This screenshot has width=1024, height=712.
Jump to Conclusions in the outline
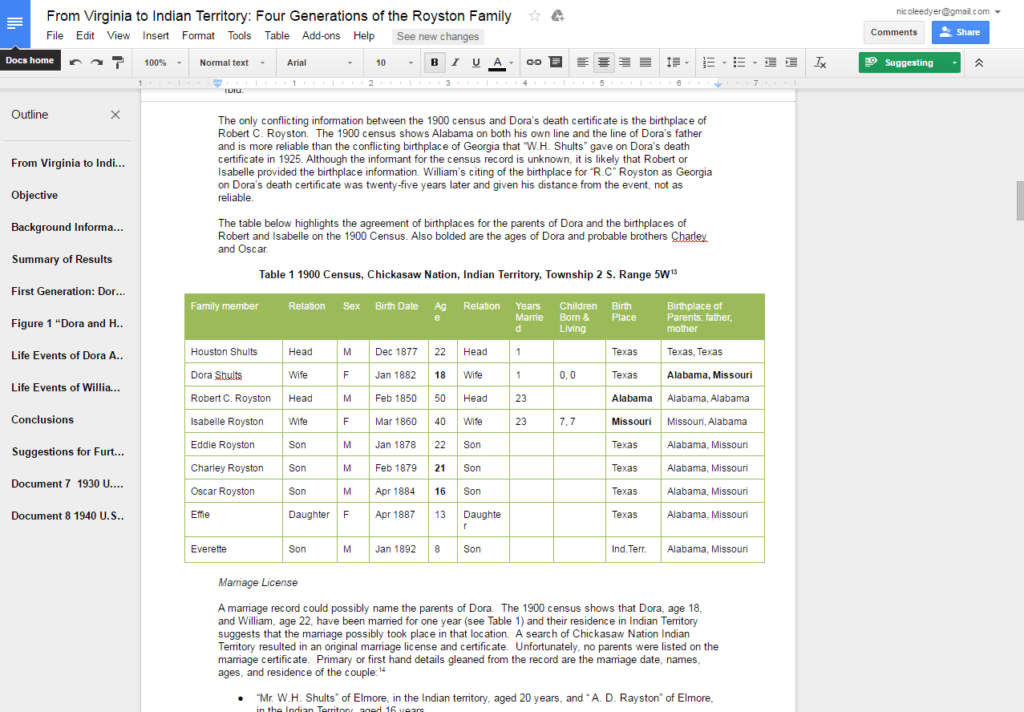[42, 419]
